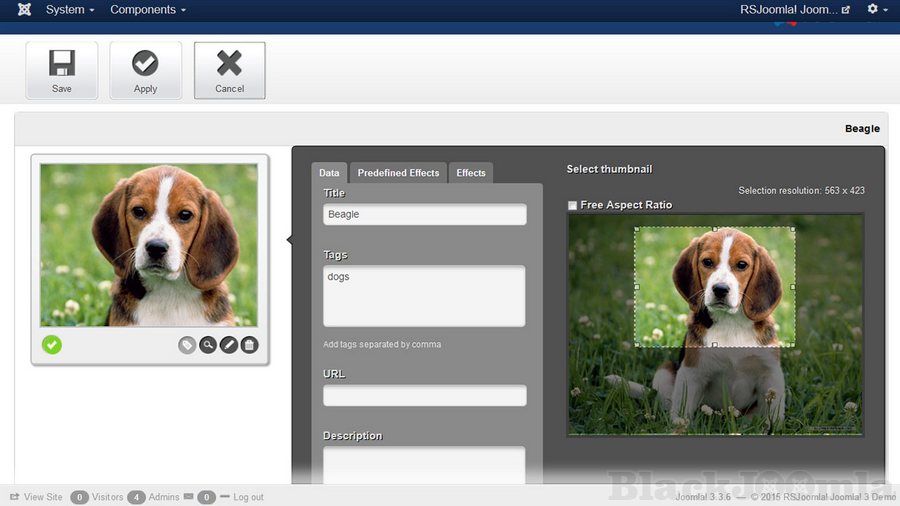Toggle the green published checkmark status
The width and height of the screenshot is (900, 506).
coord(52,345)
